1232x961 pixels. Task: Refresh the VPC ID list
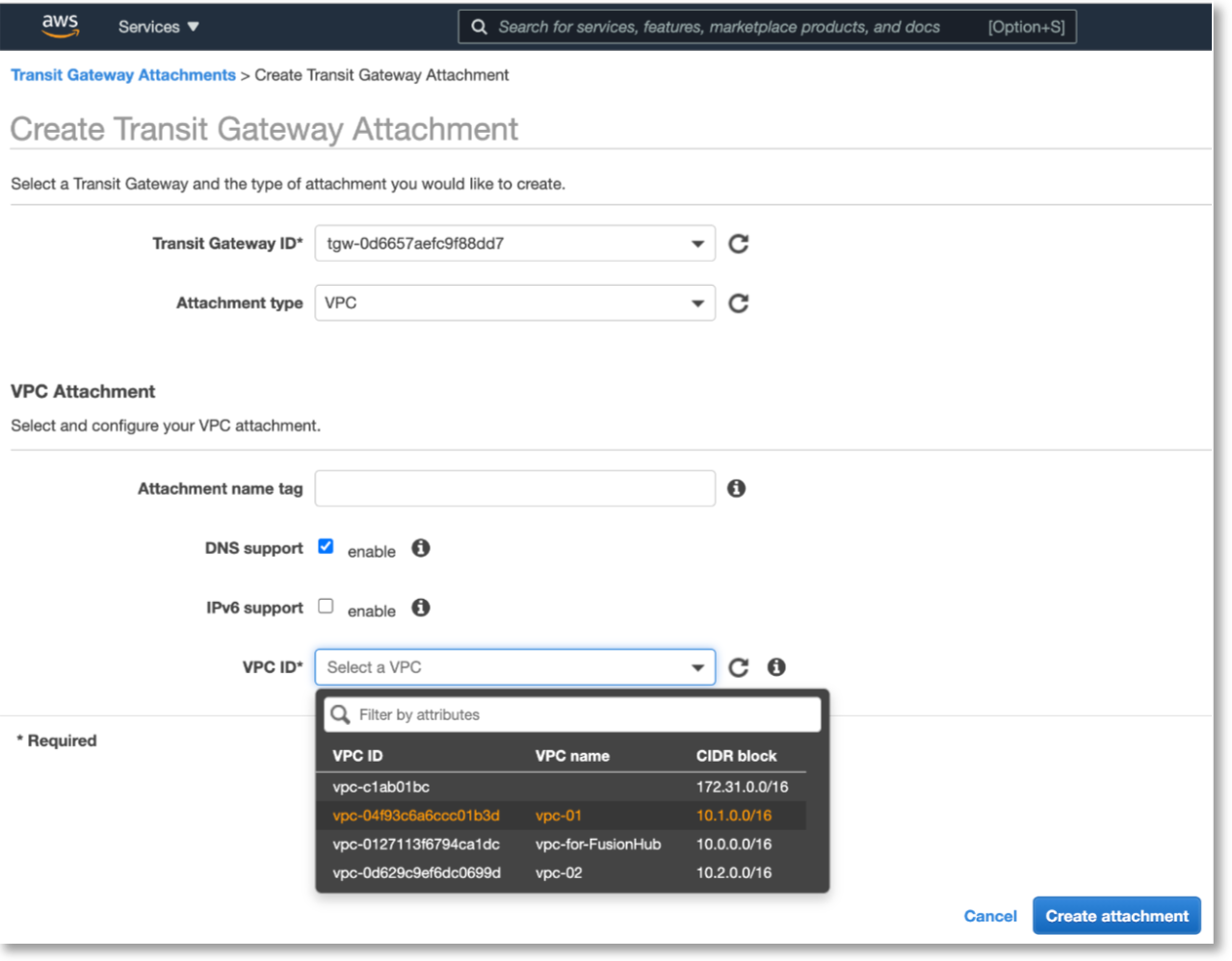(739, 667)
